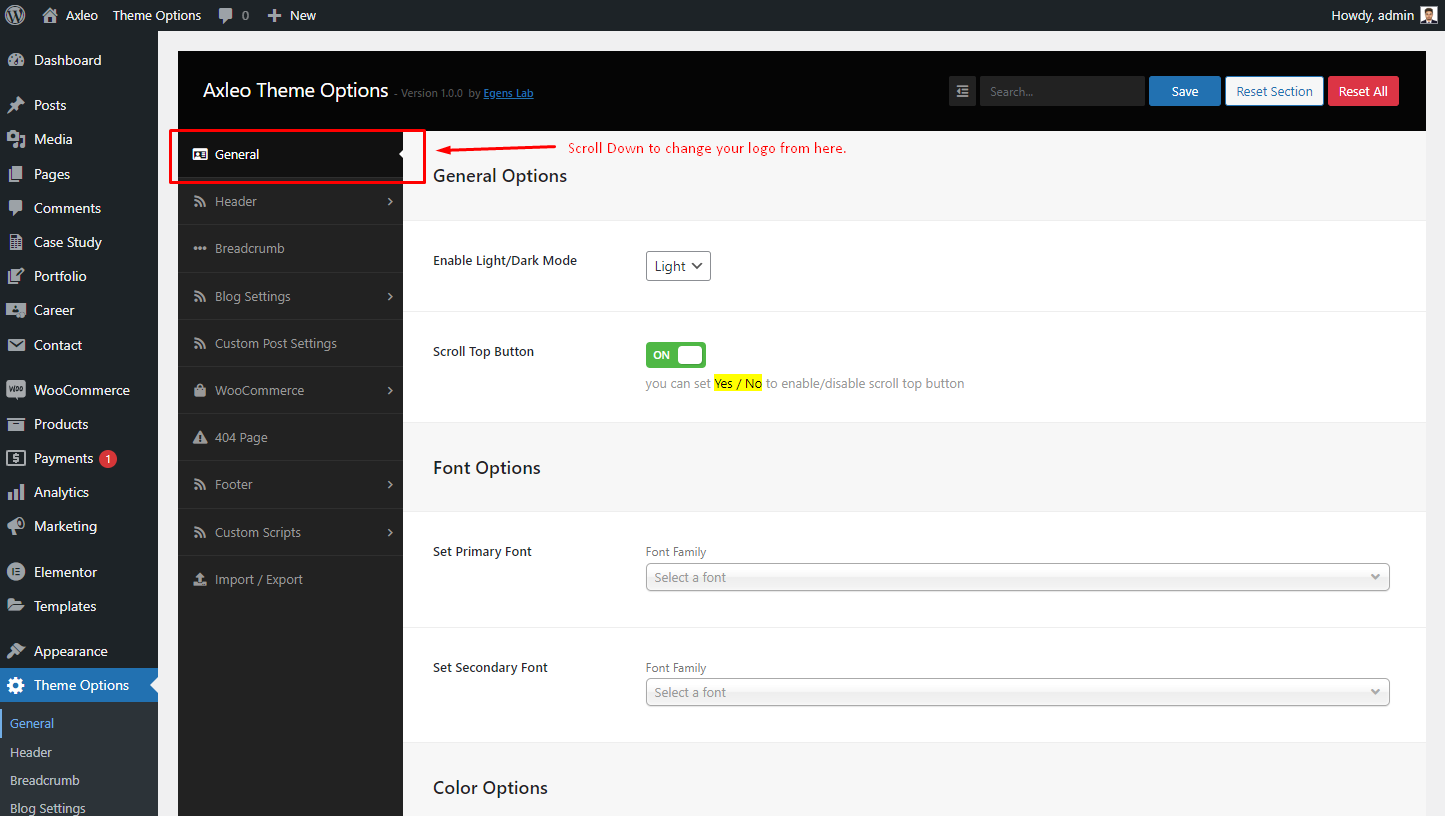1445x816 pixels.
Task: Click the blue Save button
Action: point(1185,91)
